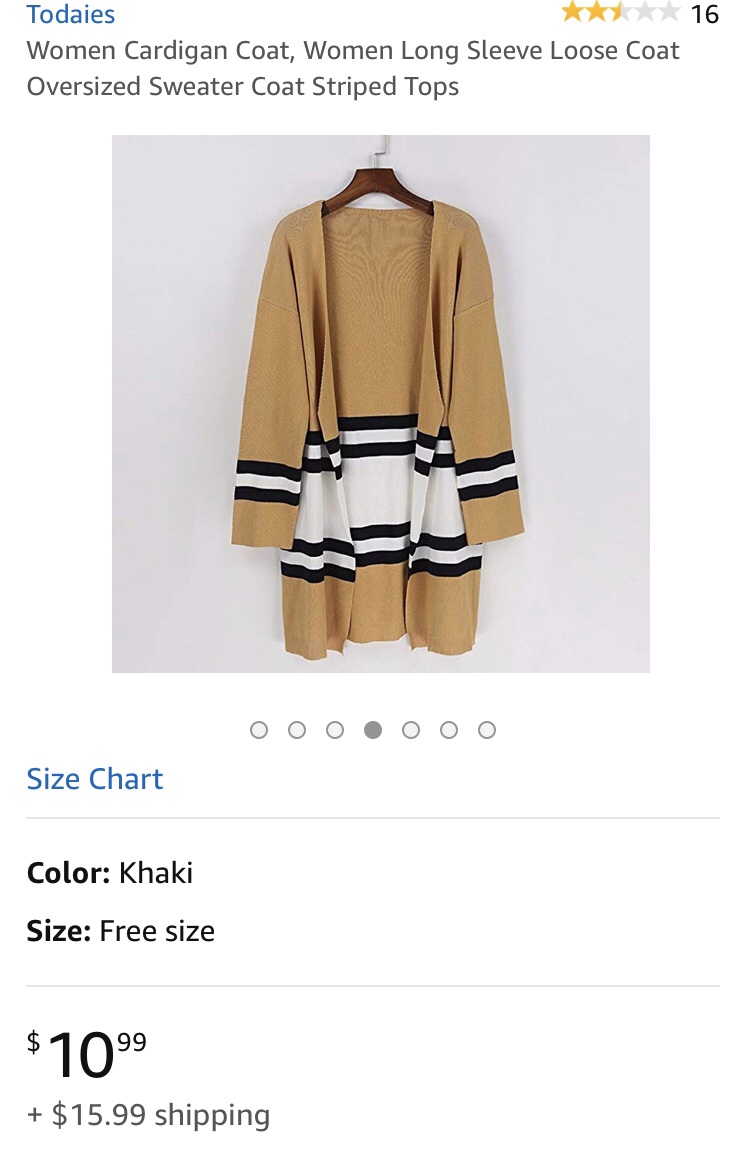Select the third image carousel dot
The height and width of the screenshot is (1166, 750).
[334, 730]
